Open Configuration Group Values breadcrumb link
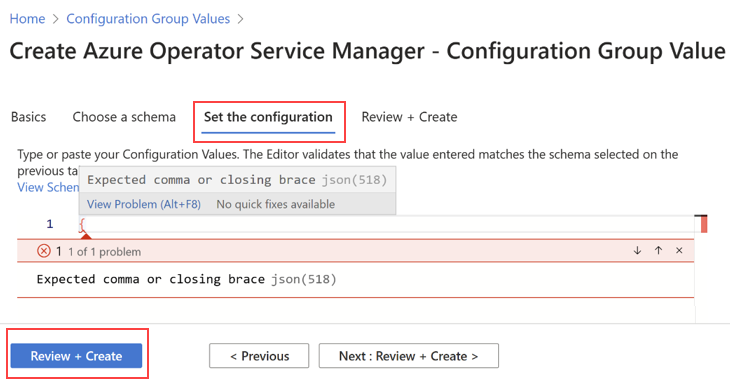This screenshot has width=730, height=389. point(148,19)
